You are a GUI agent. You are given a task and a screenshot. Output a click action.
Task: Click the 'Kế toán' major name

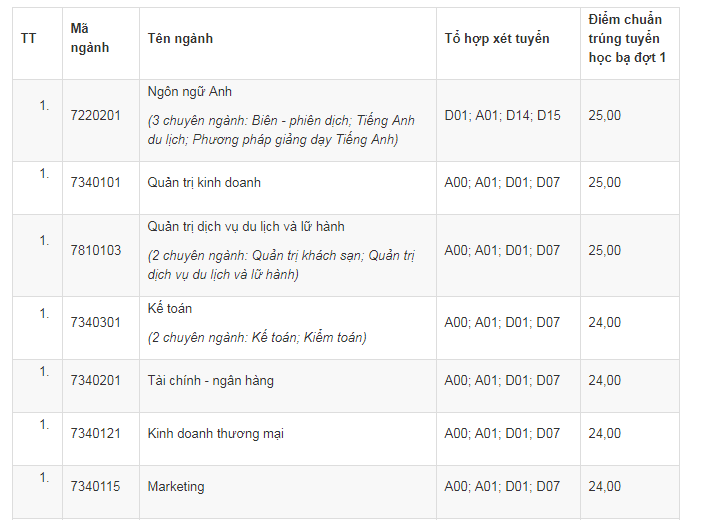[x=170, y=309]
